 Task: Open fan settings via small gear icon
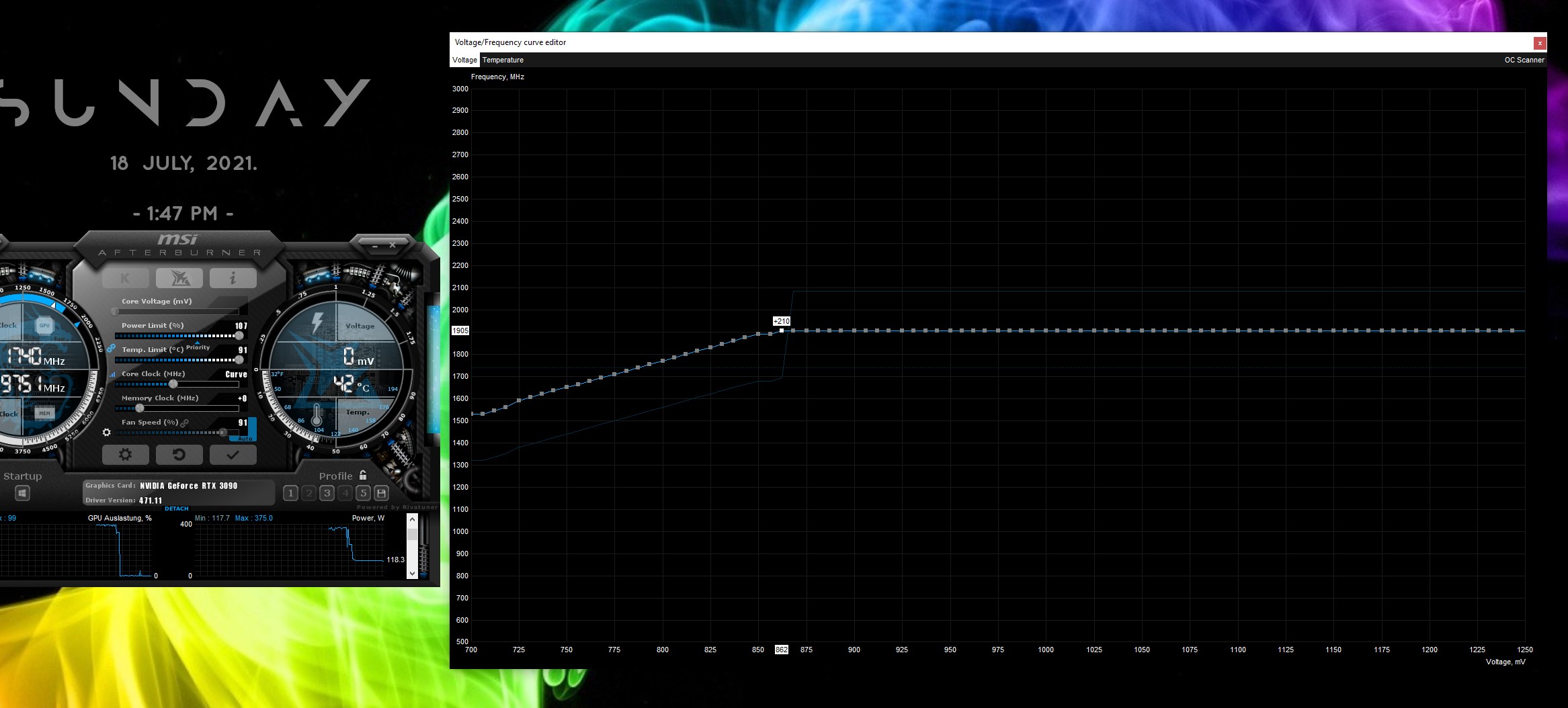pos(106,432)
